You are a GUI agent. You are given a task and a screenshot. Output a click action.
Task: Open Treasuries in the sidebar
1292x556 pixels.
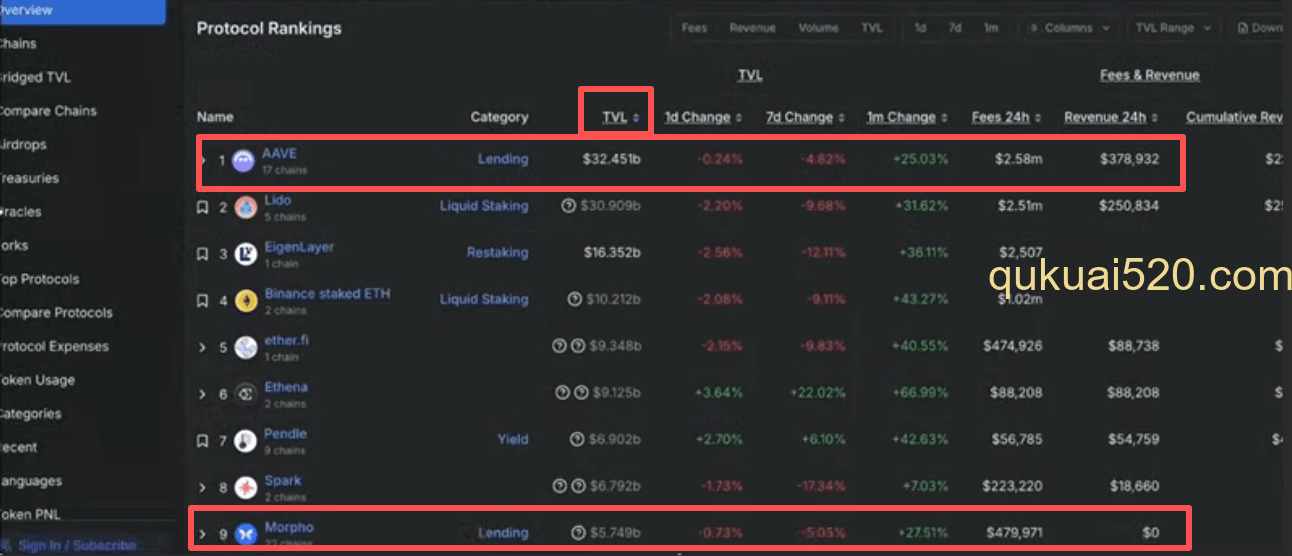click(x=29, y=178)
